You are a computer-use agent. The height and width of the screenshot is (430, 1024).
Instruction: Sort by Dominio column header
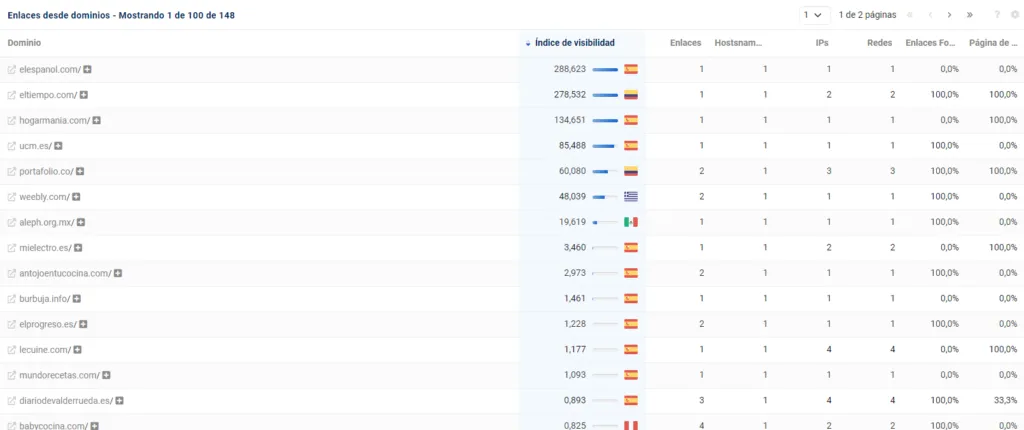click(24, 43)
